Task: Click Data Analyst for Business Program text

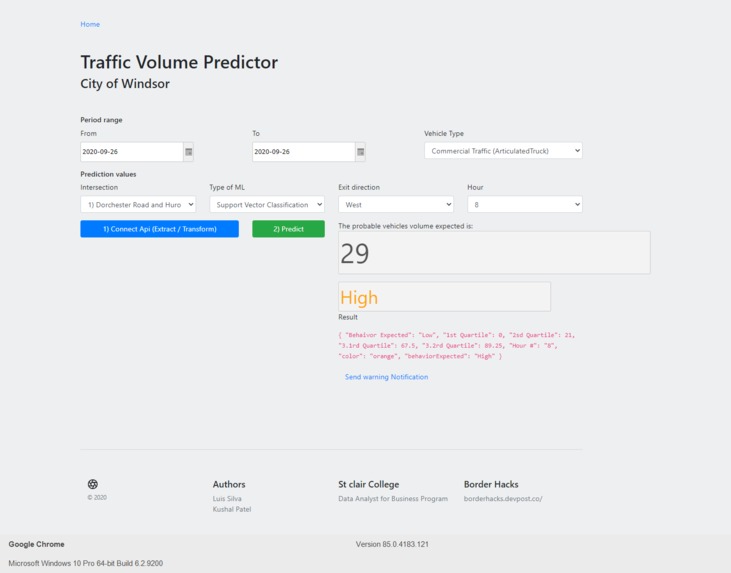Action: click(393, 499)
